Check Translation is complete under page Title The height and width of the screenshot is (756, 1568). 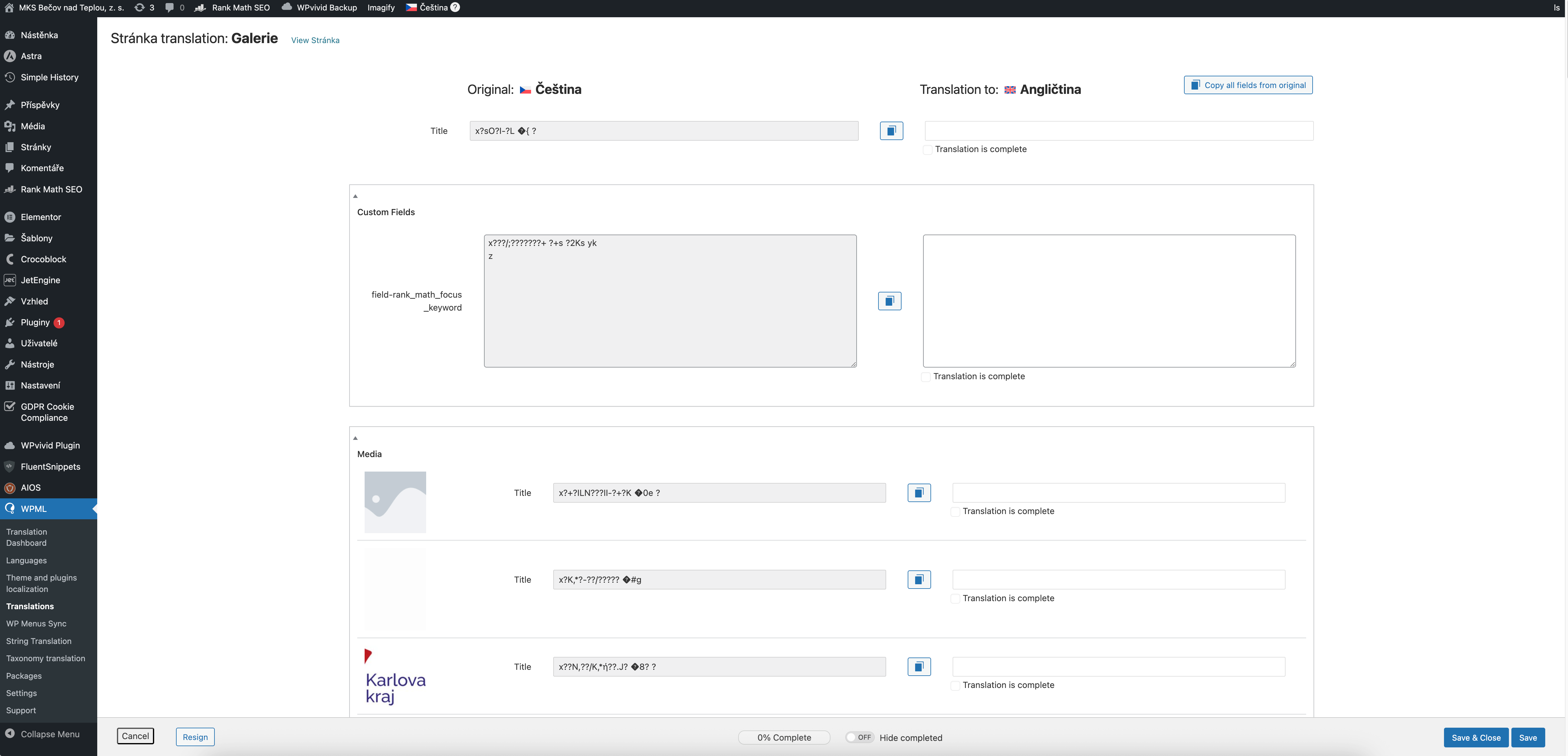click(x=927, y=150)
